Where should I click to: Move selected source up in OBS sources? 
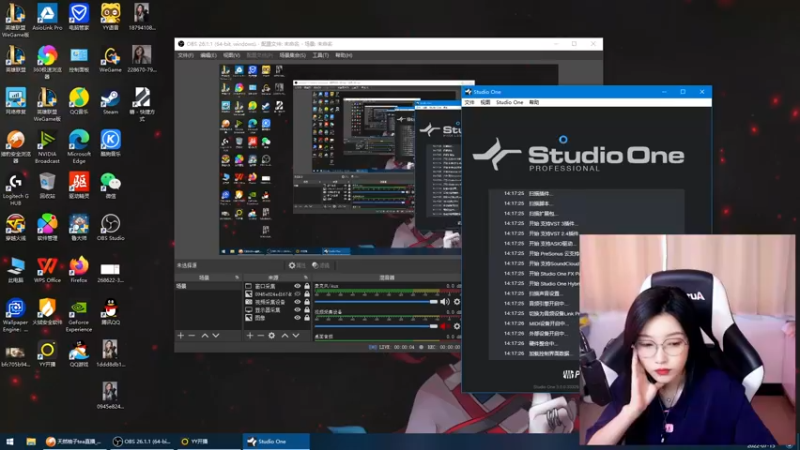(285, 336)
